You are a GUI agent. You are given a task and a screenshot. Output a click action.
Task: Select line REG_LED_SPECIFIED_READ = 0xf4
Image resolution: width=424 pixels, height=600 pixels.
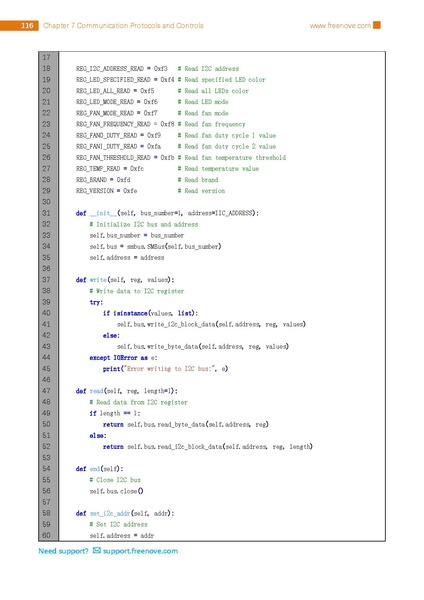pos(125,80)
